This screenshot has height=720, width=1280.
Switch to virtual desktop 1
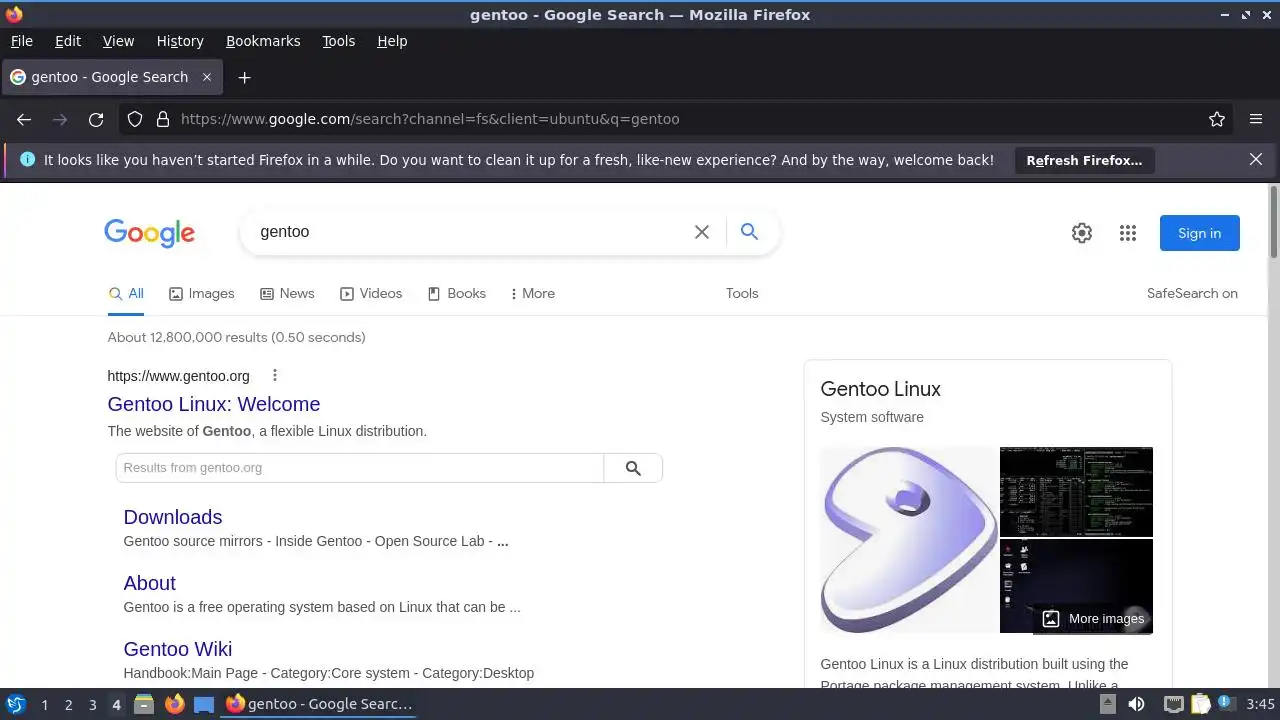[44, 705]
